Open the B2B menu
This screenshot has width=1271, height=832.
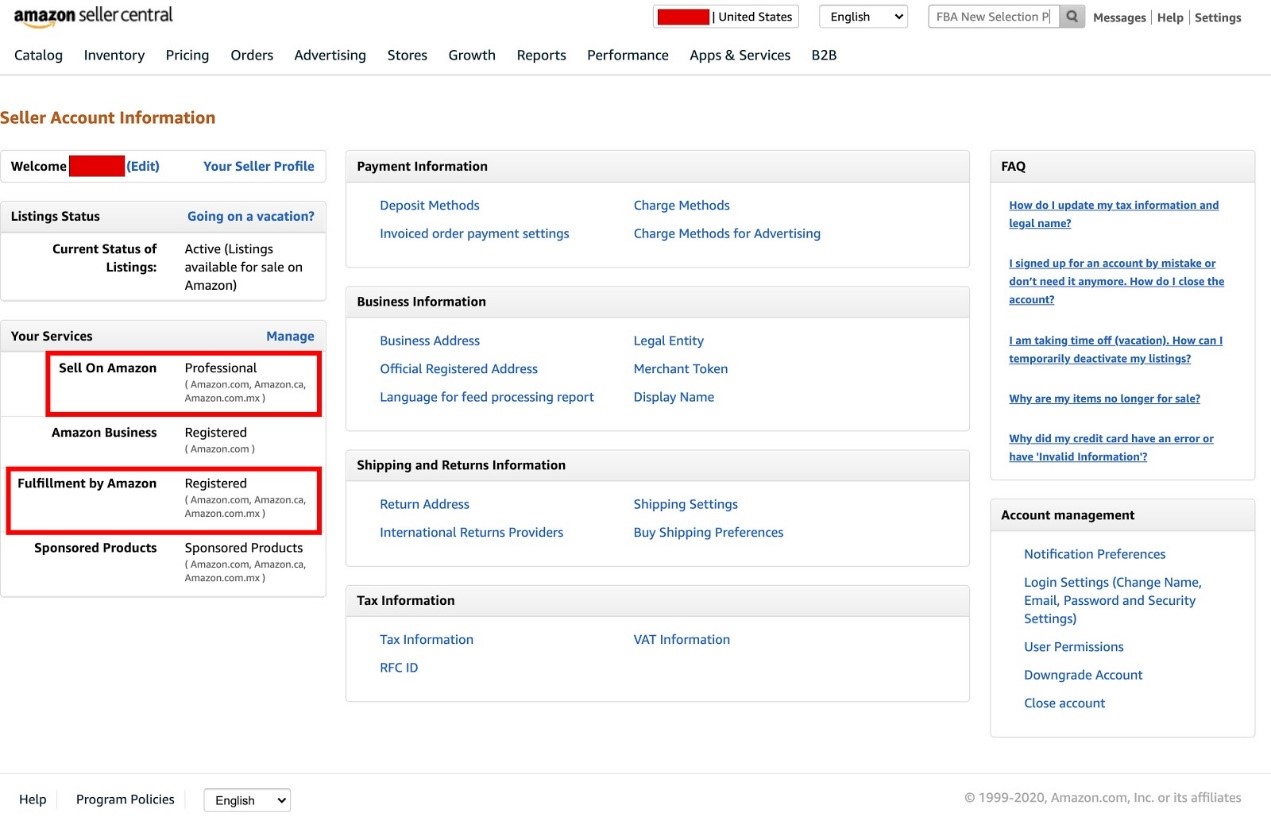[824, 55]
